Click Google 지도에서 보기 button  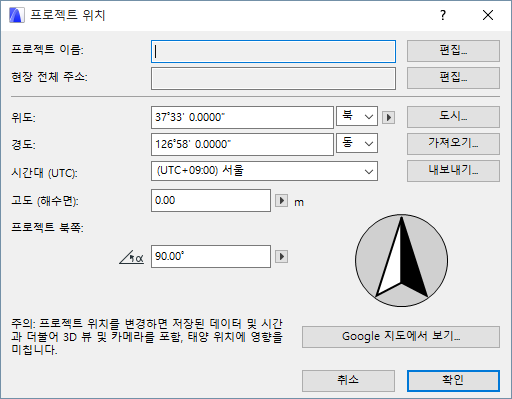point(401,337)
